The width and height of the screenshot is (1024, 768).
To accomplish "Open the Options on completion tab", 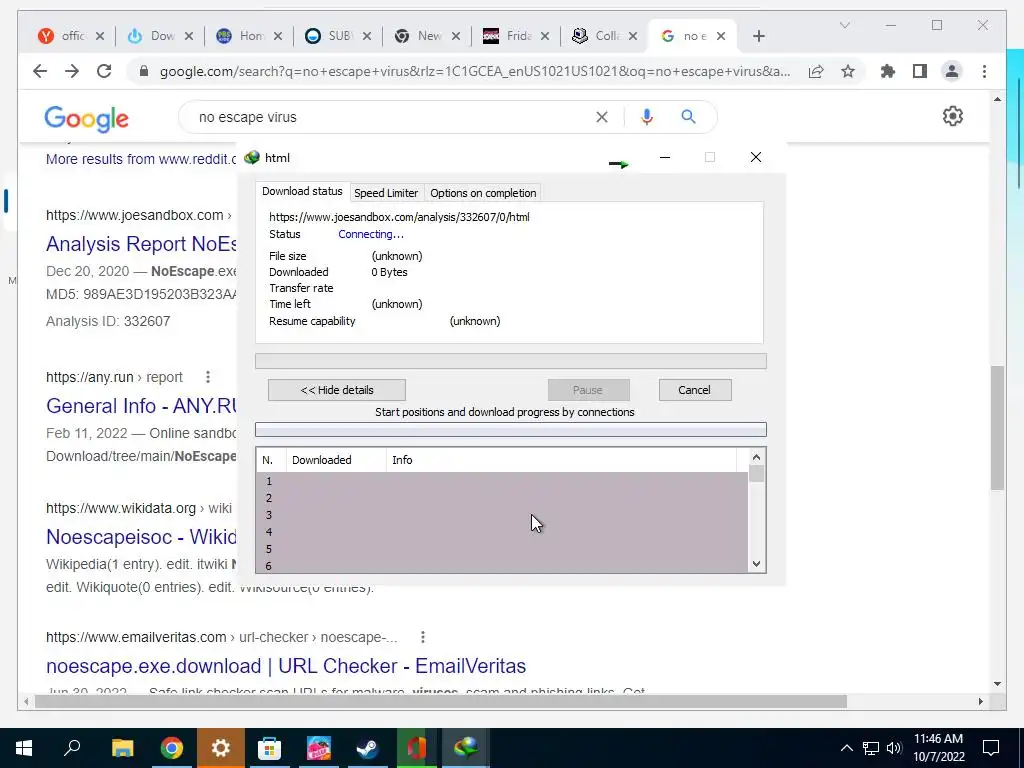I will 483,193.
